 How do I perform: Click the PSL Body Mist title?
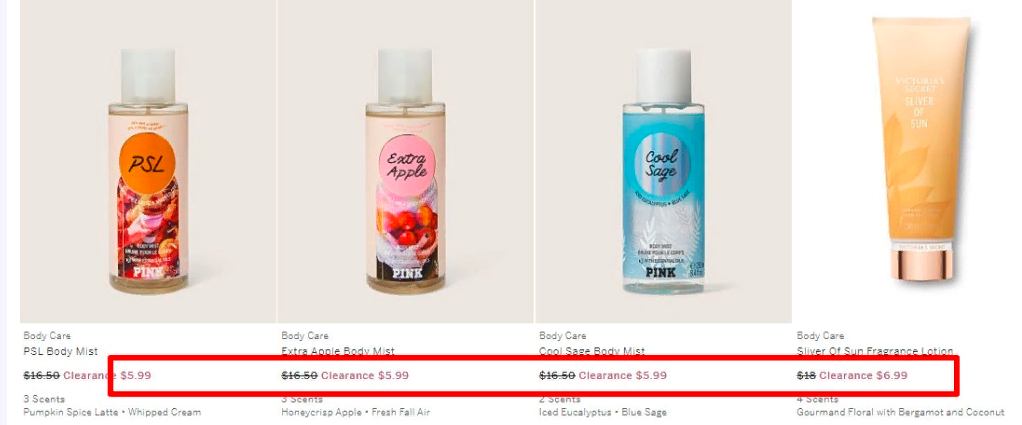61,351
